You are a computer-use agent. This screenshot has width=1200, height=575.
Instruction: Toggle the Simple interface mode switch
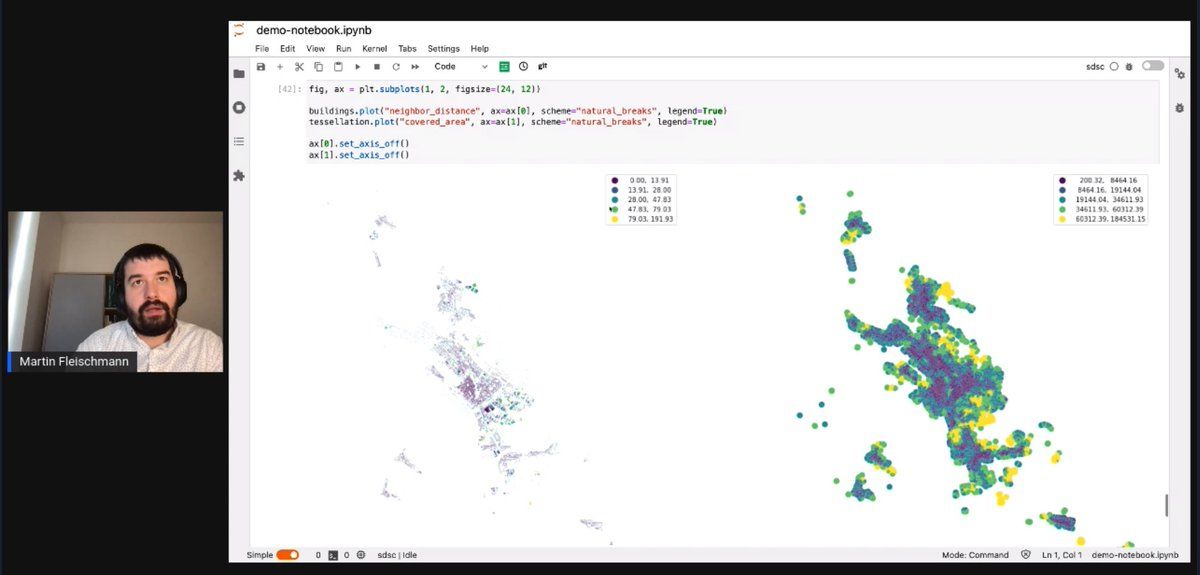coord(287,555)
